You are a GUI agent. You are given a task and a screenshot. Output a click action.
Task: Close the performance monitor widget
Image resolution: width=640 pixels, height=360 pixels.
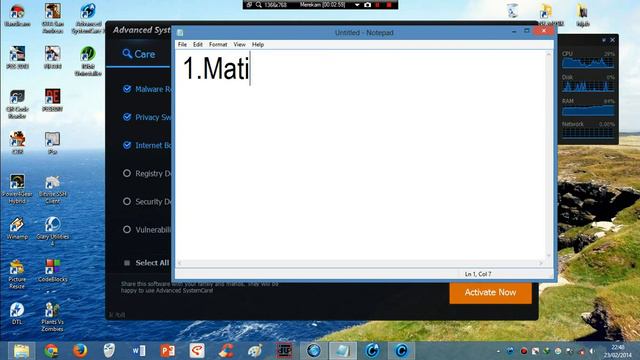pyautogui.click(x=612, y=40)
